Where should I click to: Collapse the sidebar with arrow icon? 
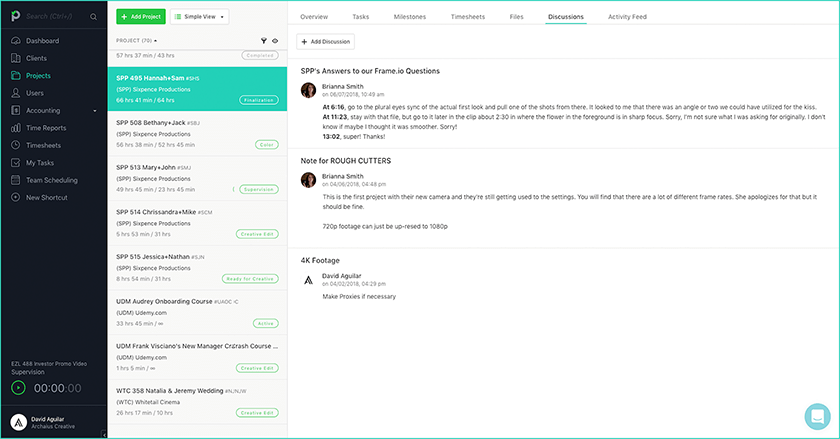[104, 434]
